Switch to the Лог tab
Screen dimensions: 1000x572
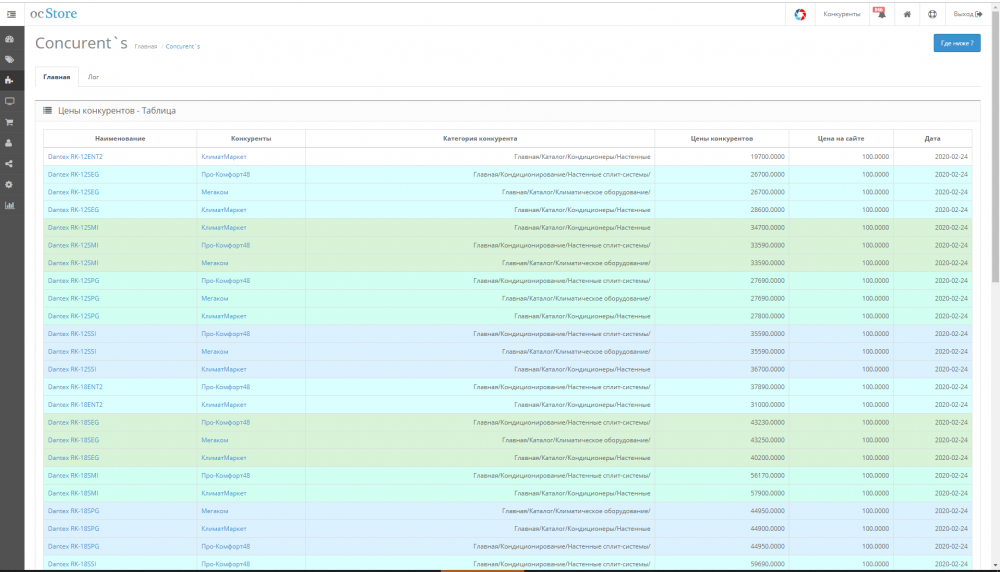pos(93,77)
